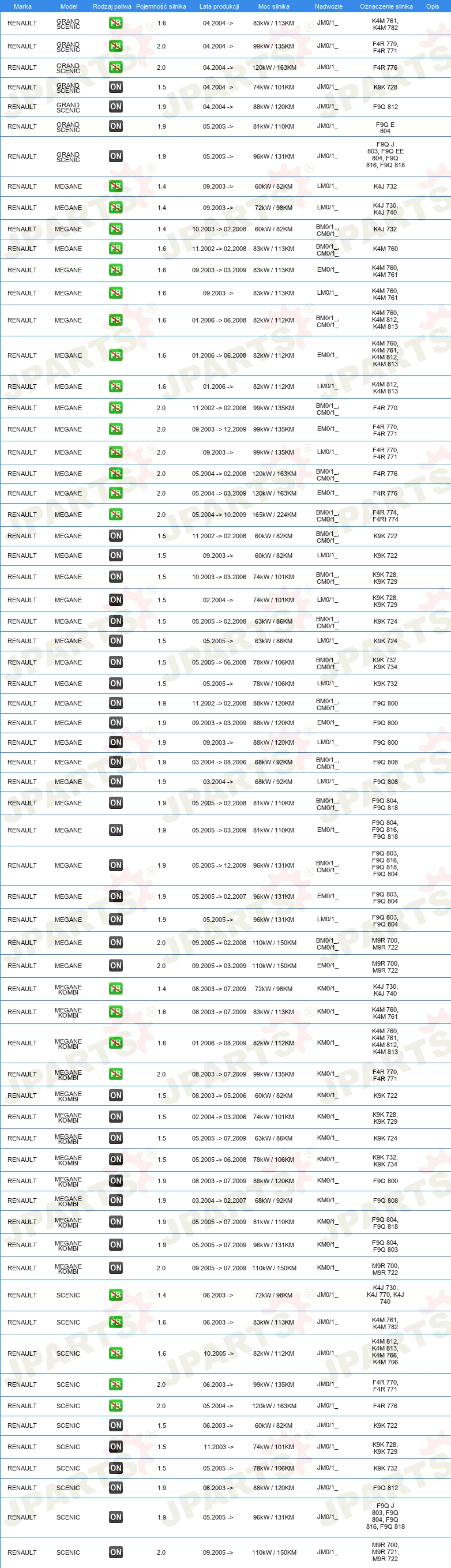
Task: Click petrol icon in SCENIC 10.2005 82kW/112KM row
Action: pos(116,1353)
